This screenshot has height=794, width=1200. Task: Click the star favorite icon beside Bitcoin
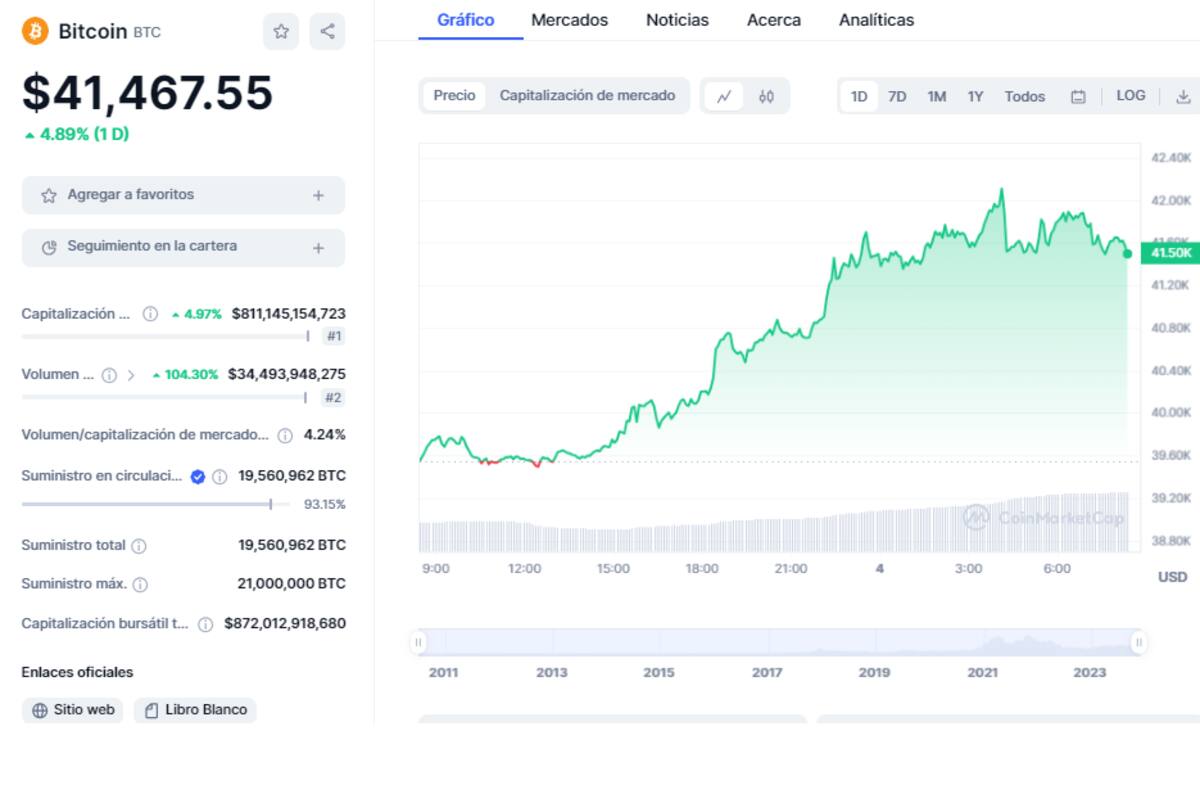tap(281, 32)
